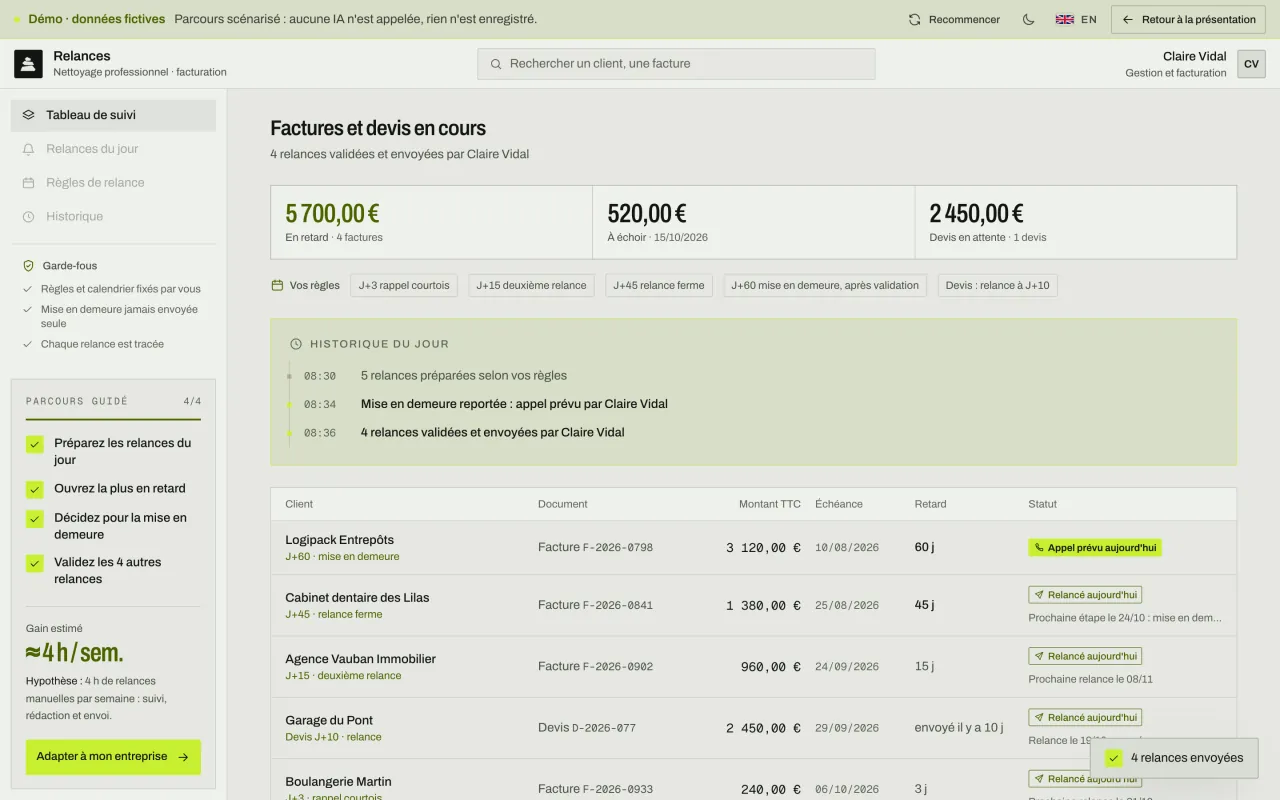The image size is (1280, 800).
Task: Toggle Préparez les relances du jour checkbox
Action: point(35,444)
